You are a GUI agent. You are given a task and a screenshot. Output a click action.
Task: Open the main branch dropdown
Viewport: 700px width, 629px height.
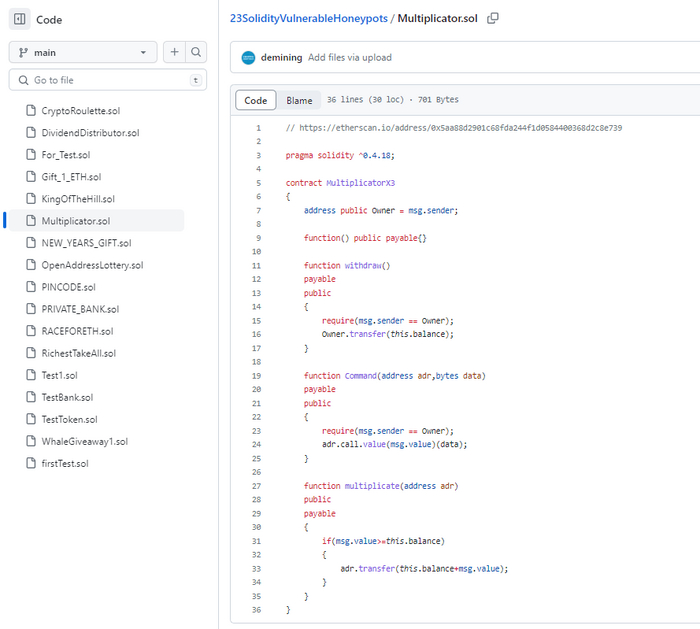[83, 52]
